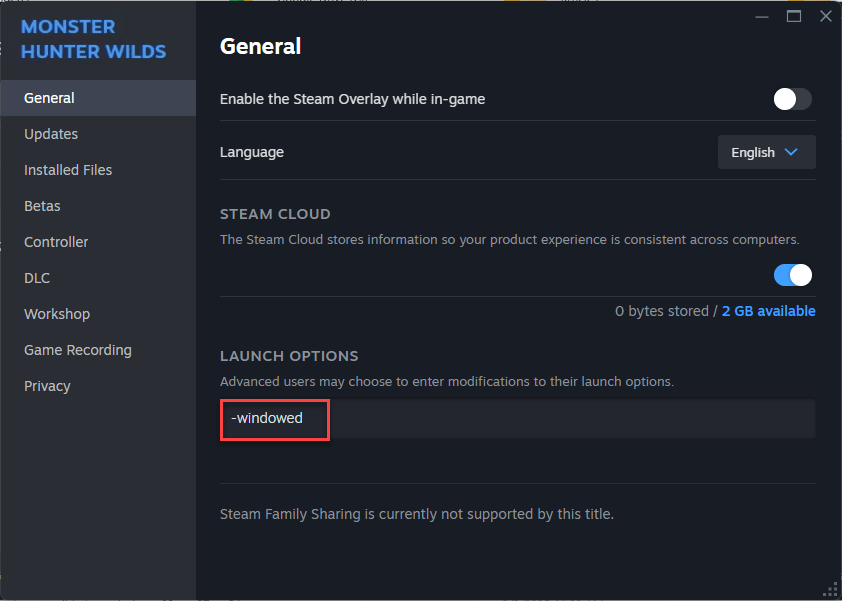The image size is (842, 601).
Task: Minimize the game properties window
Action: (762, 16)
